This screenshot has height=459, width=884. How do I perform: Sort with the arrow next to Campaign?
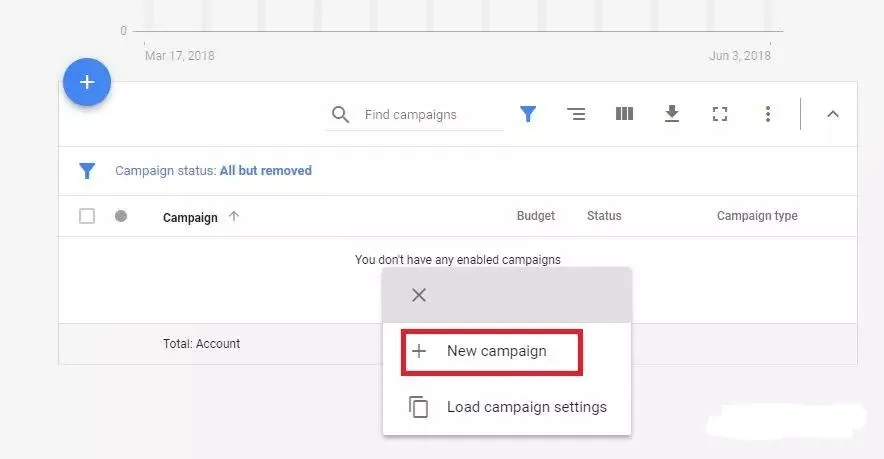click(234, 216)
